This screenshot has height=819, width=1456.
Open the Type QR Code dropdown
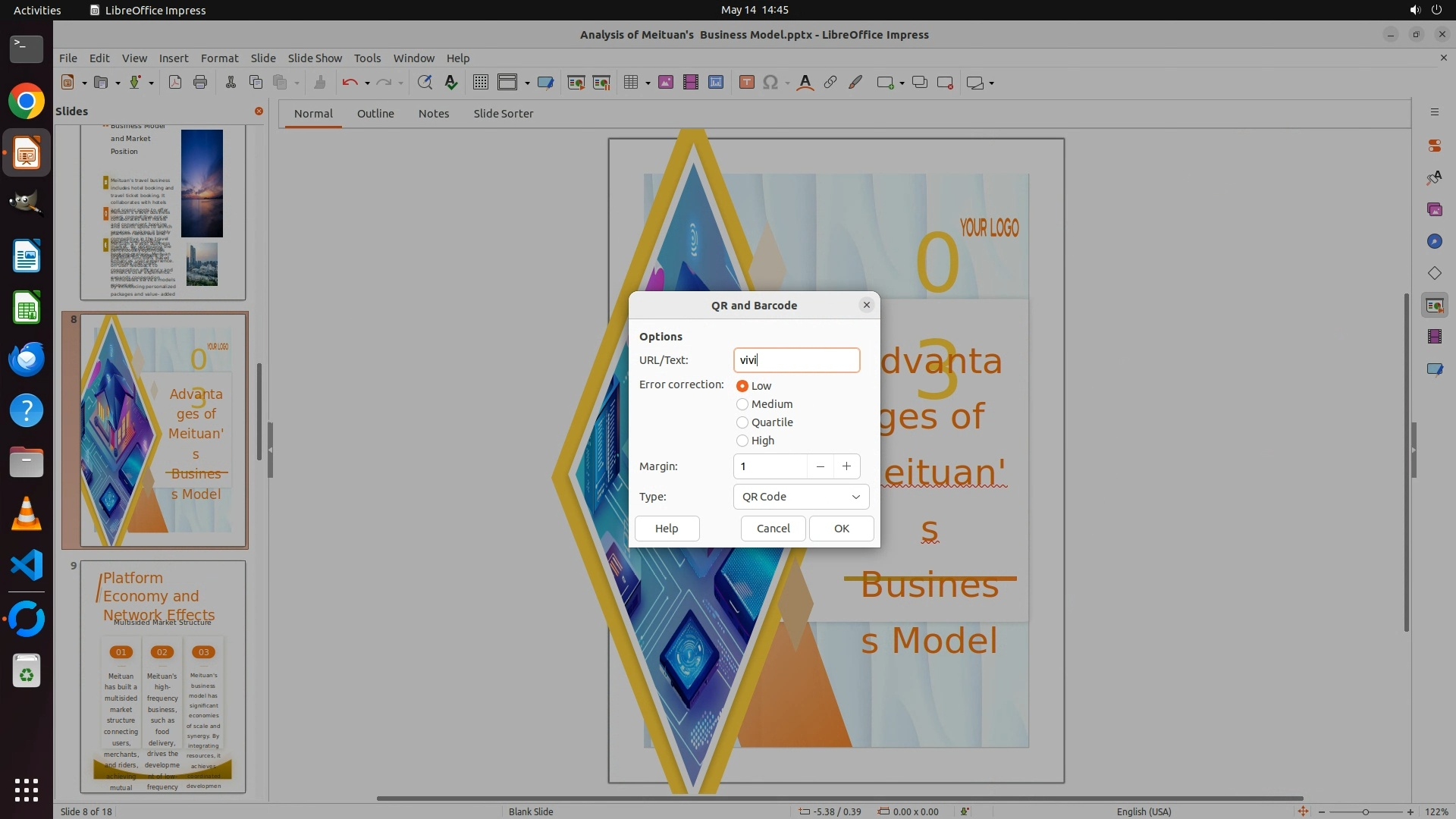[x=801, y=497]
